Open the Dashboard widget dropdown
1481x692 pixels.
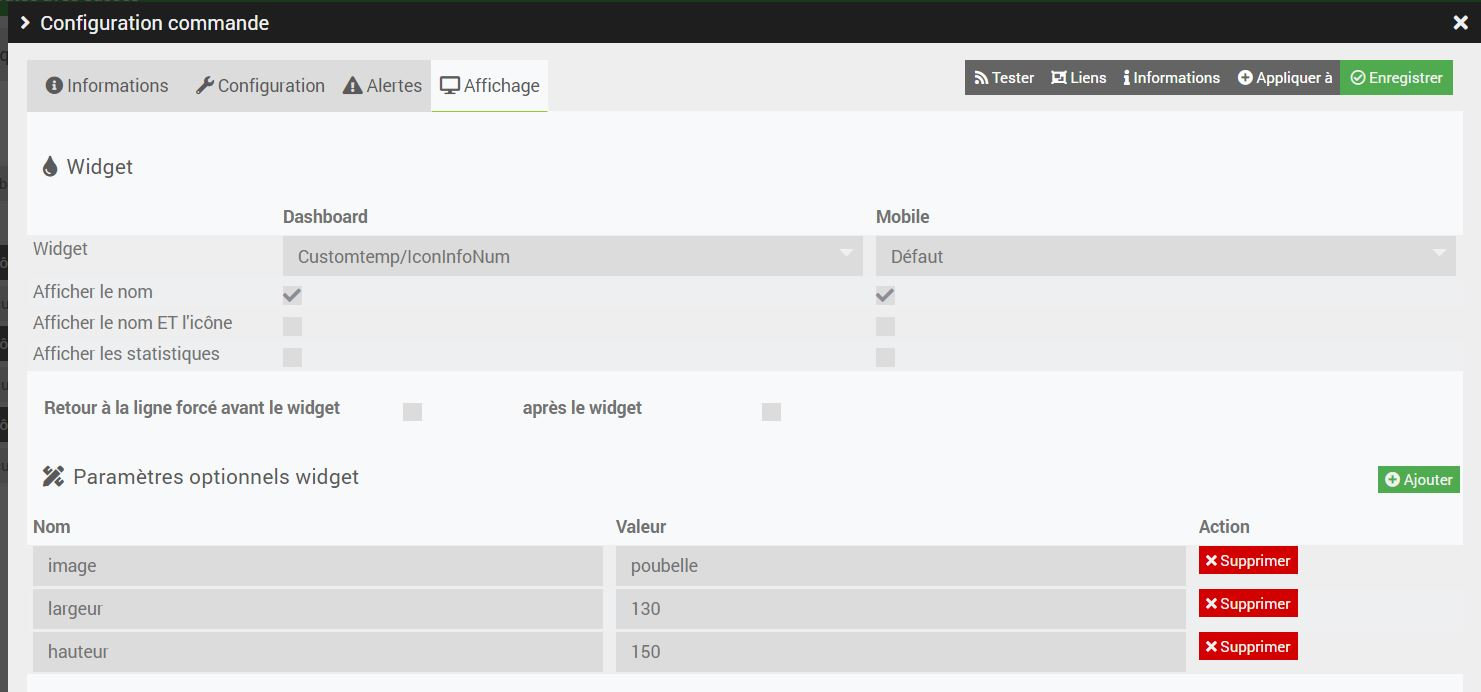click(572, 256)
